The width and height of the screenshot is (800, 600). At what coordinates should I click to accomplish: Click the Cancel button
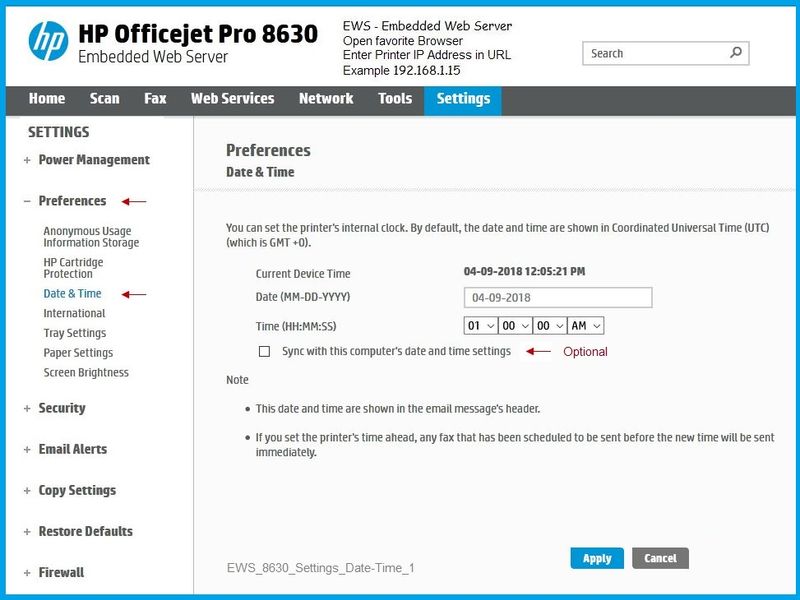(661, 558)
